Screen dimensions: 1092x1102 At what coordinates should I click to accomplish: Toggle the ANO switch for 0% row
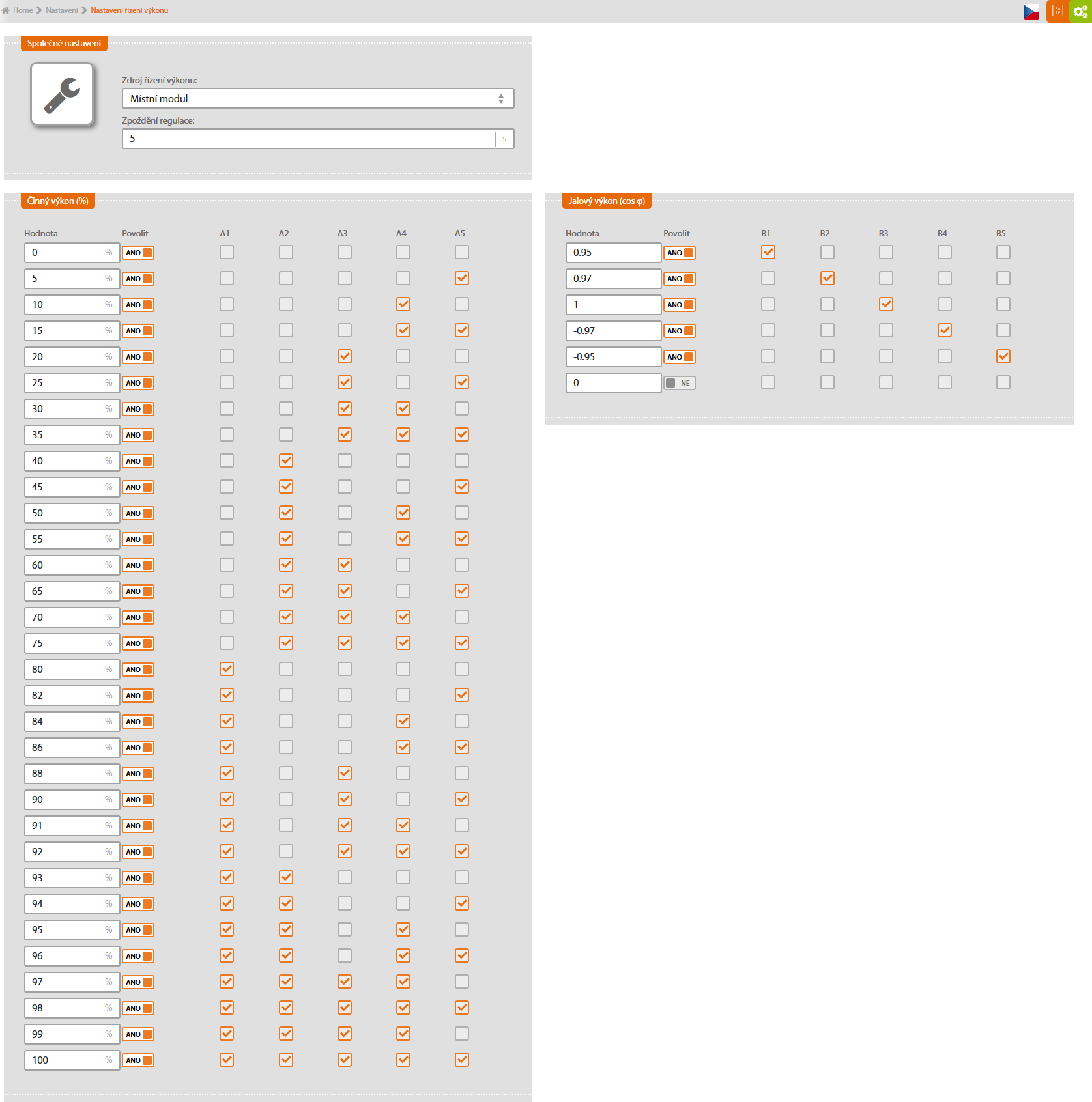click(x=138, y=253)
